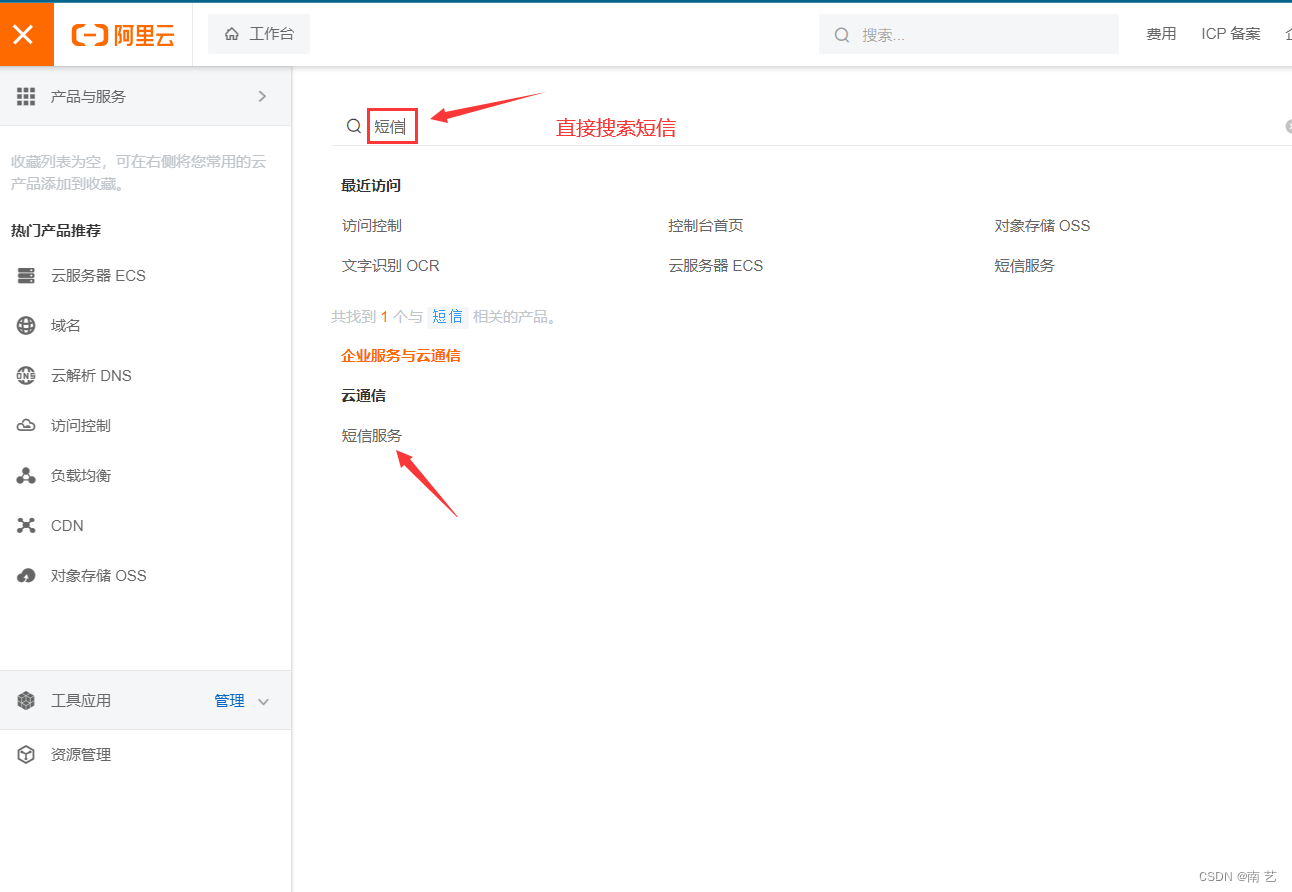Open 访问控制 under 最近访问
Viewport: 1292px width, 892px height.
tap(372, 226)
